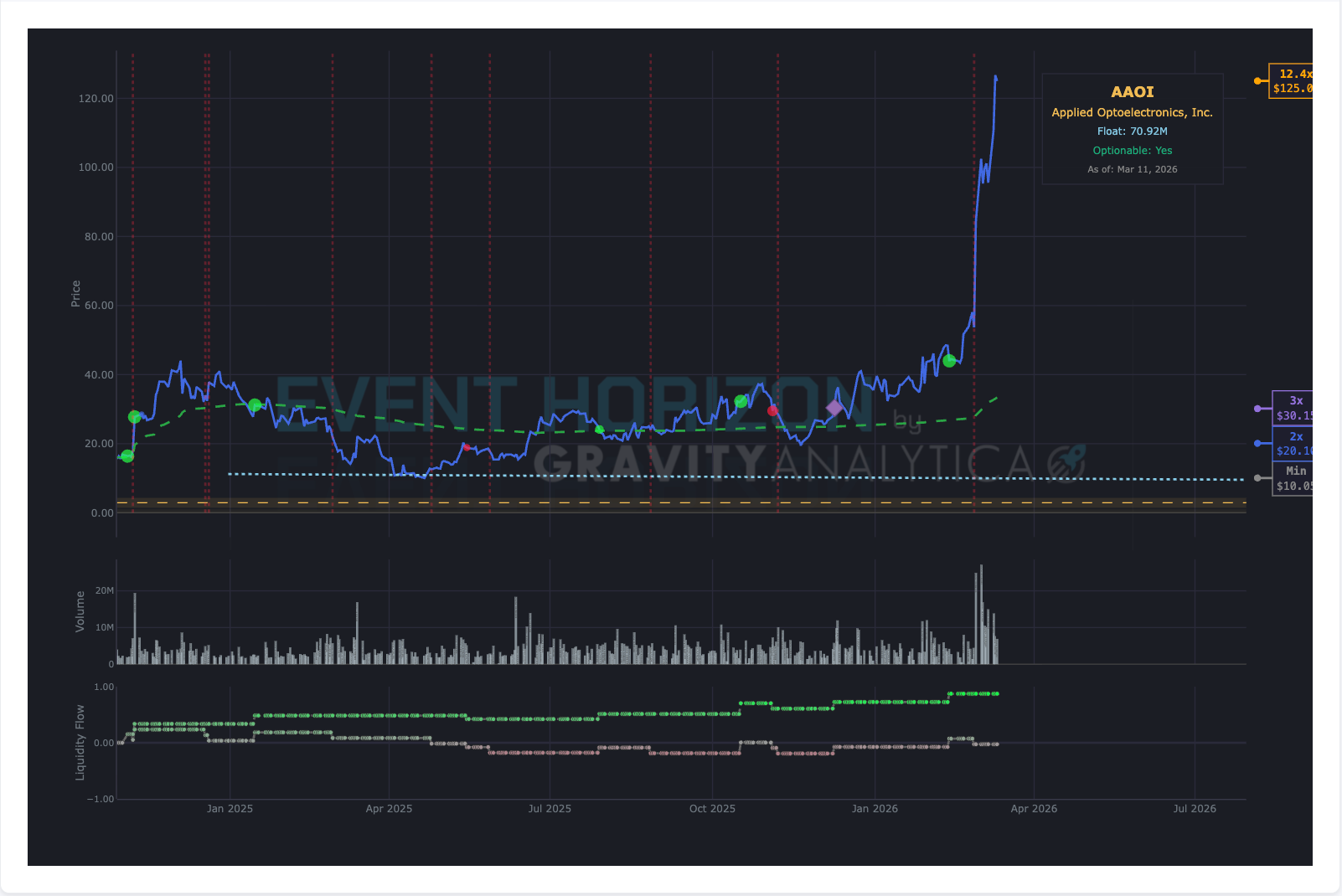Click the As of: Mar 11, 2026 date
The image size is (1342, 896).
pyautogui.click(x=1133, y=169)
